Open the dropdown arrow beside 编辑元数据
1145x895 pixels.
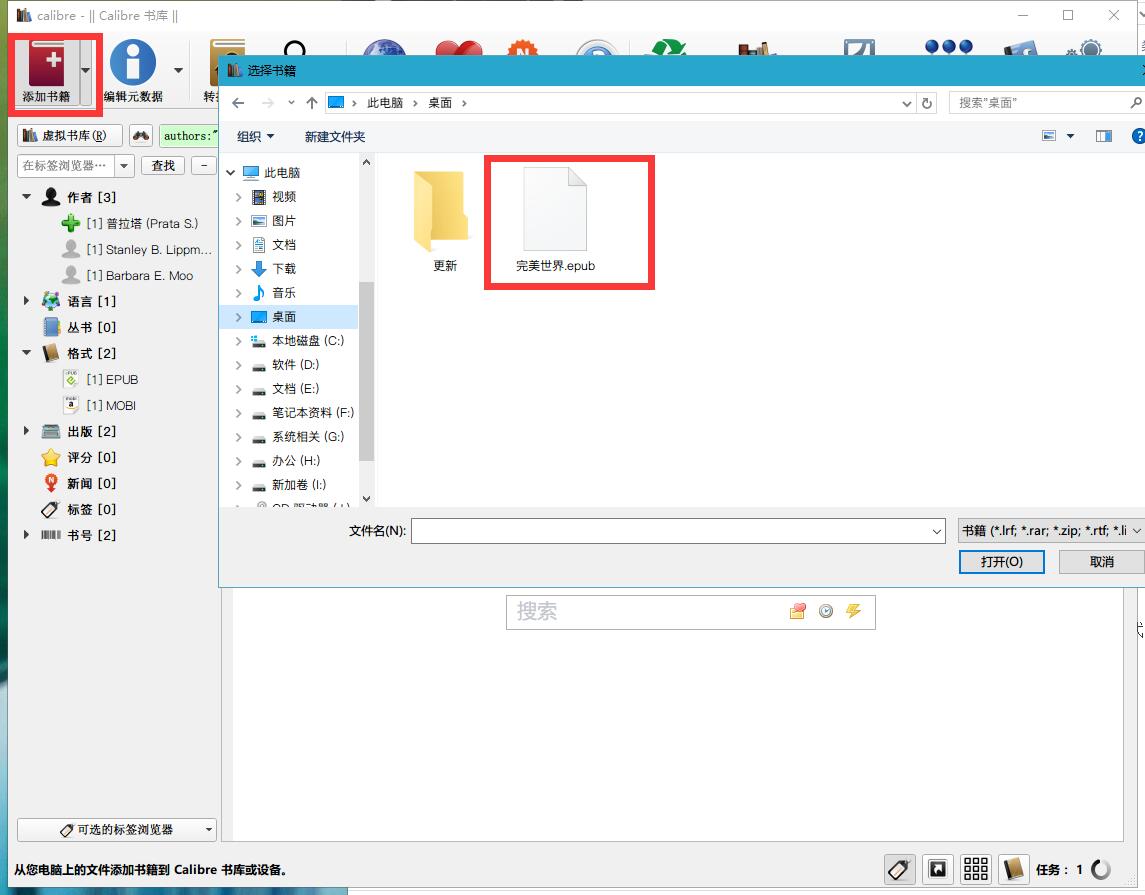178,71
